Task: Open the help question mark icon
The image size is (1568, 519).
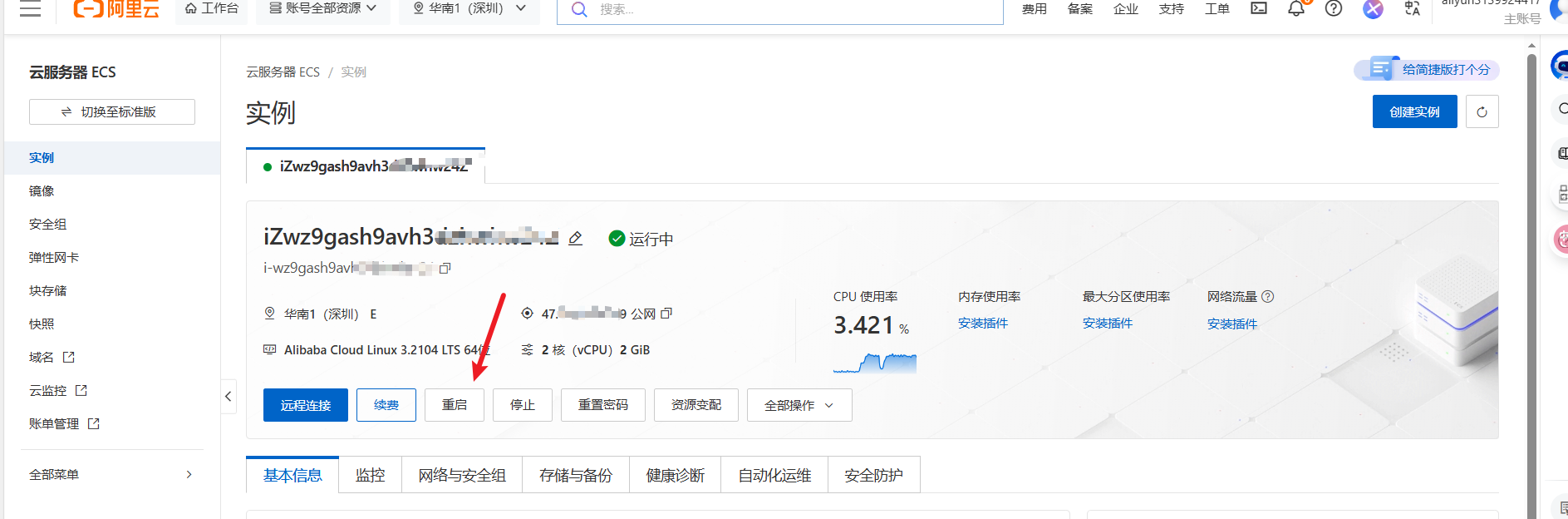Action: tap(1334, 8)
